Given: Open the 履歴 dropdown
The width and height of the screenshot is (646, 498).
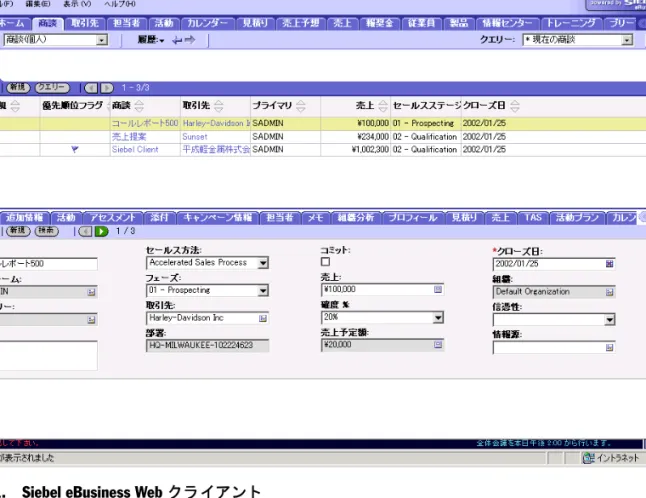Looking at the screenshot, I should pos(151,40).
